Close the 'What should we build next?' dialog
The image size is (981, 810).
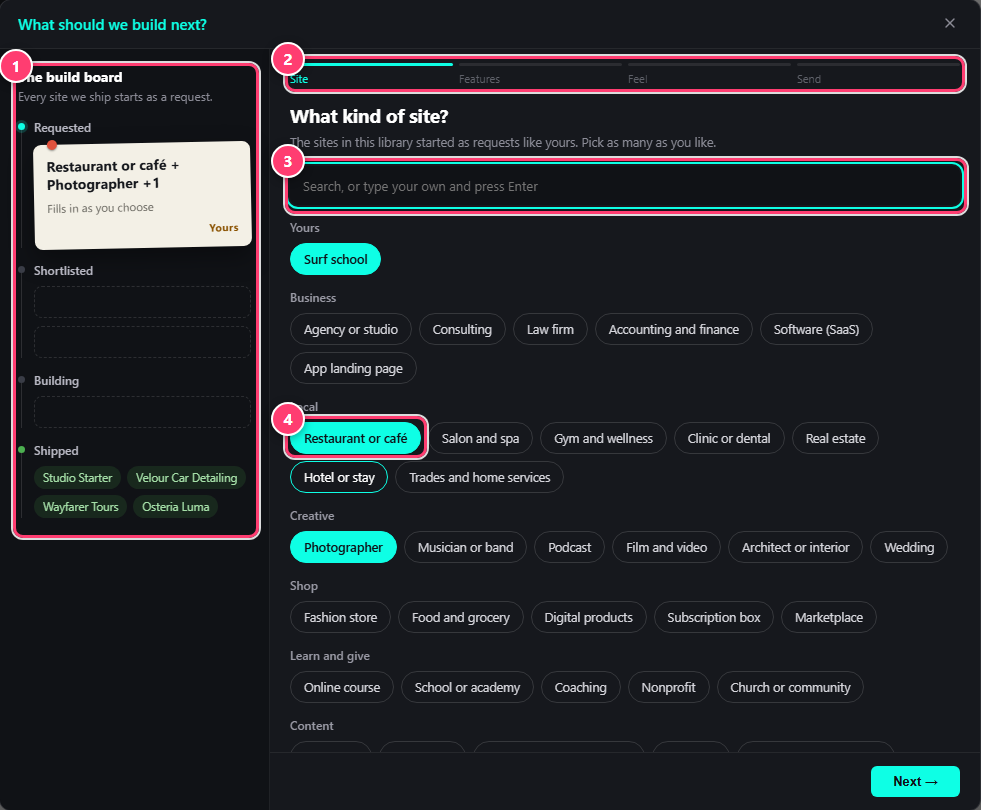tap(949, 24)
